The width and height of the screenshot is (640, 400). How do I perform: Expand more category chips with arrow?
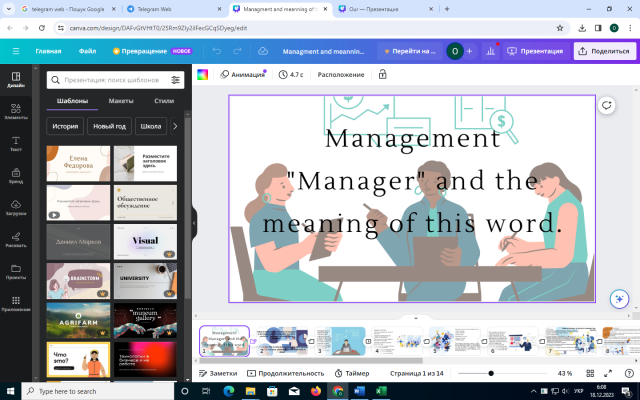click(x=175, y=126)
